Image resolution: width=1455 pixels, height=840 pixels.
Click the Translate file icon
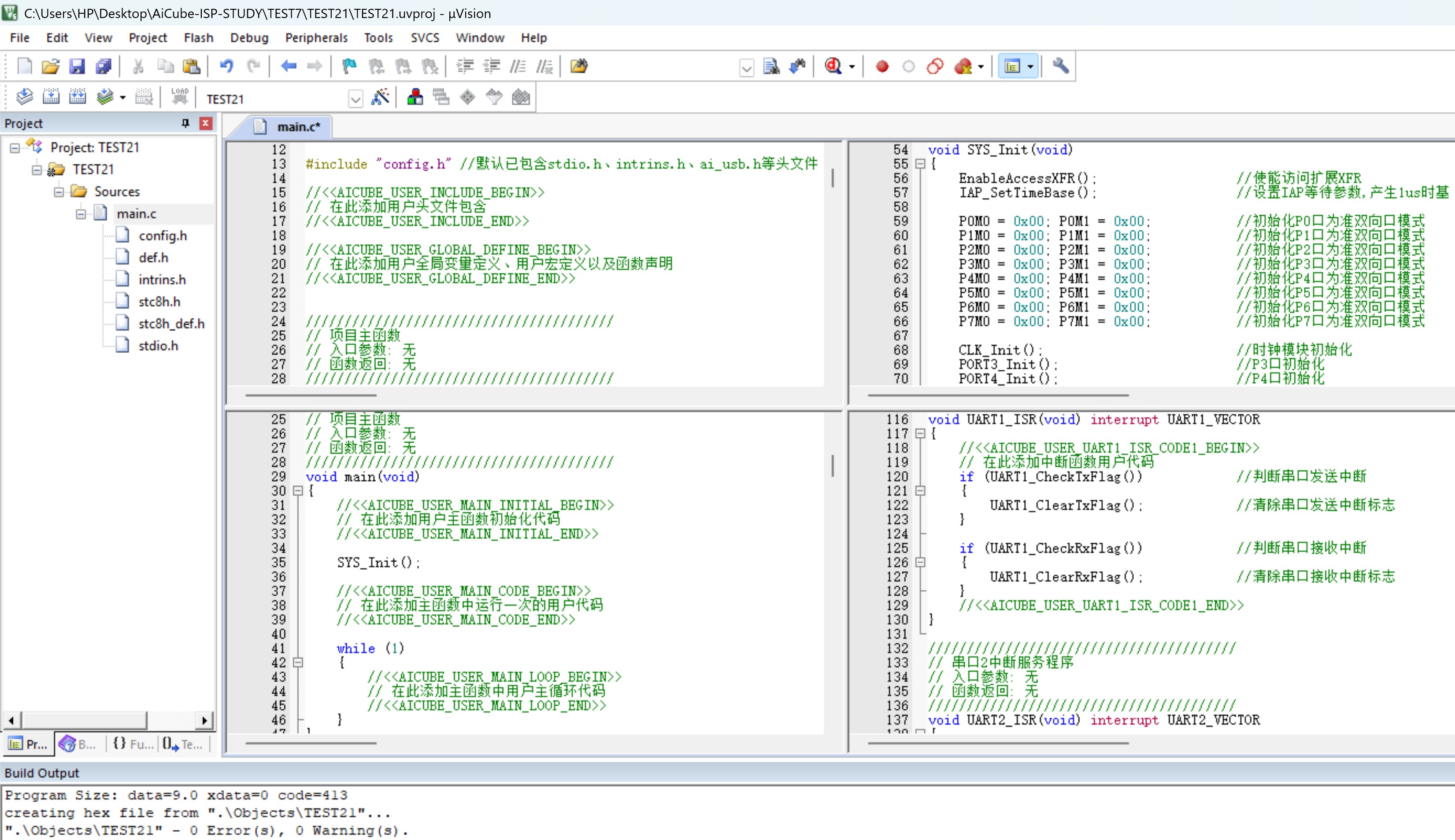tap(24, 97)
